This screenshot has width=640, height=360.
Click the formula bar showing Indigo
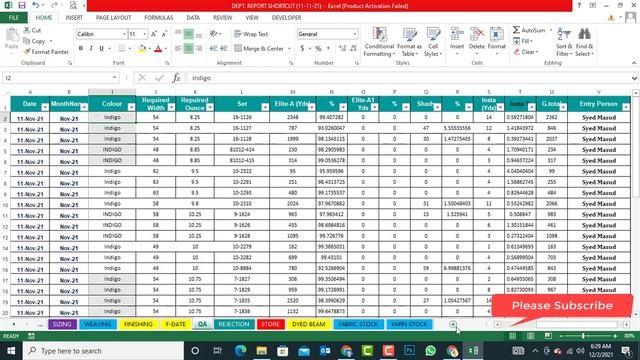tap(410, 78)
